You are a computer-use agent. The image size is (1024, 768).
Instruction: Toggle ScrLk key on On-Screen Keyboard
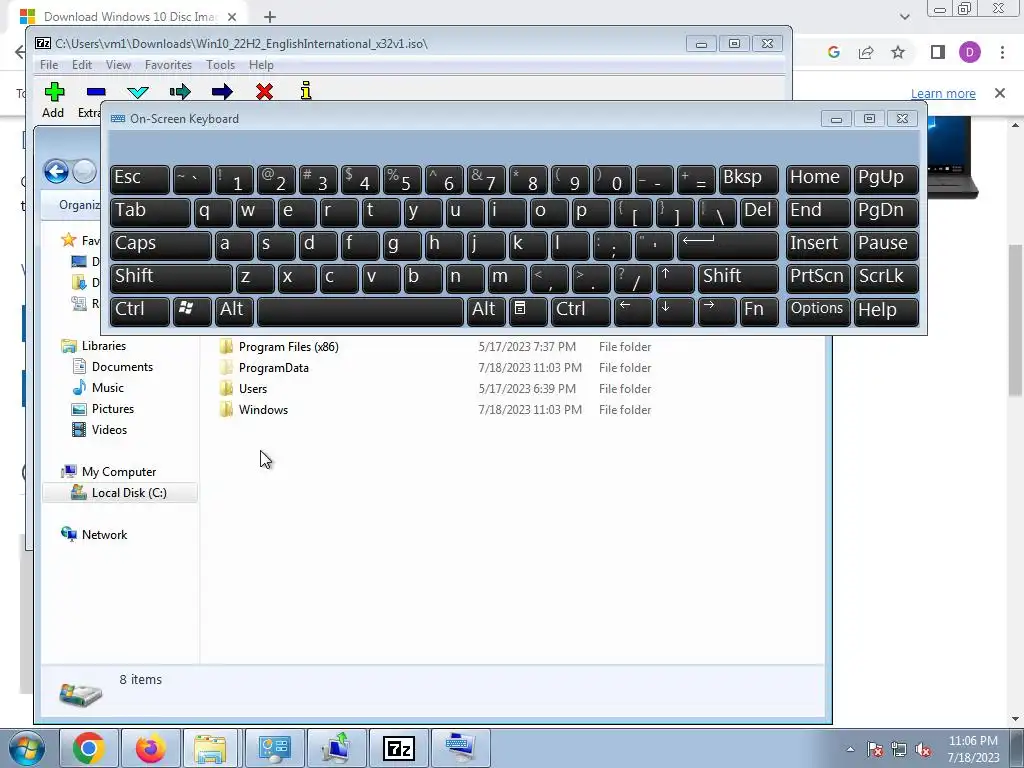[x=886, y=278]
